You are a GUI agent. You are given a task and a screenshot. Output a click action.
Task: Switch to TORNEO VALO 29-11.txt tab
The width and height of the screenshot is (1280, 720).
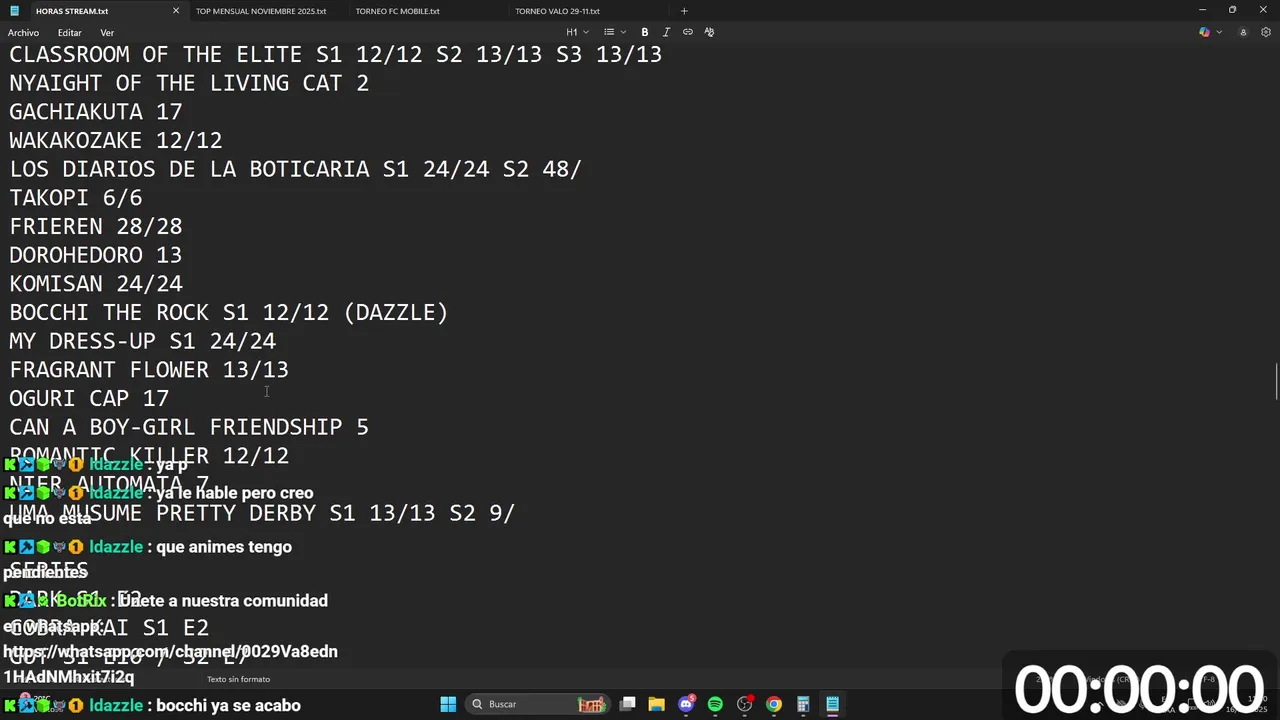(557, 11)
